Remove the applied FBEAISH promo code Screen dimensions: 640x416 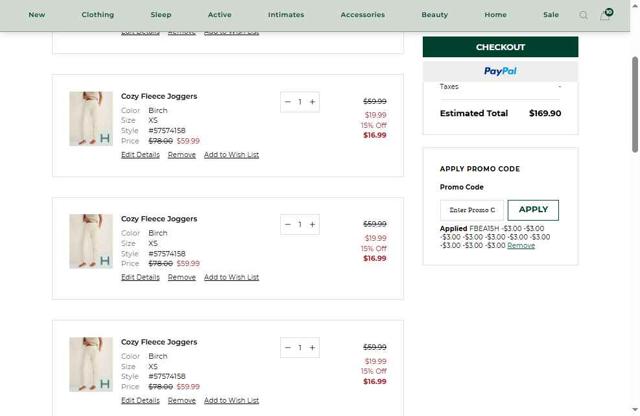521,245
